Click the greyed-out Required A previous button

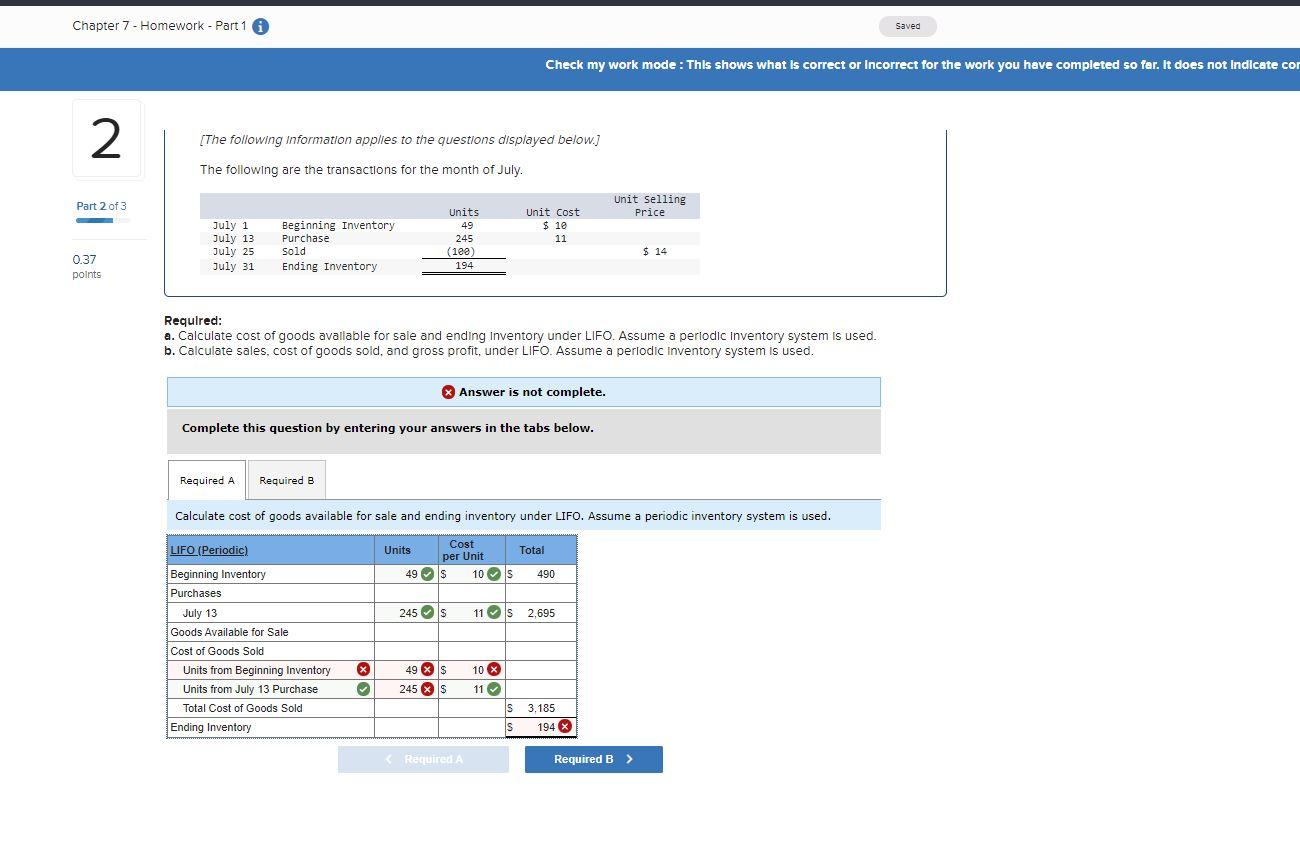coord(423,759)
